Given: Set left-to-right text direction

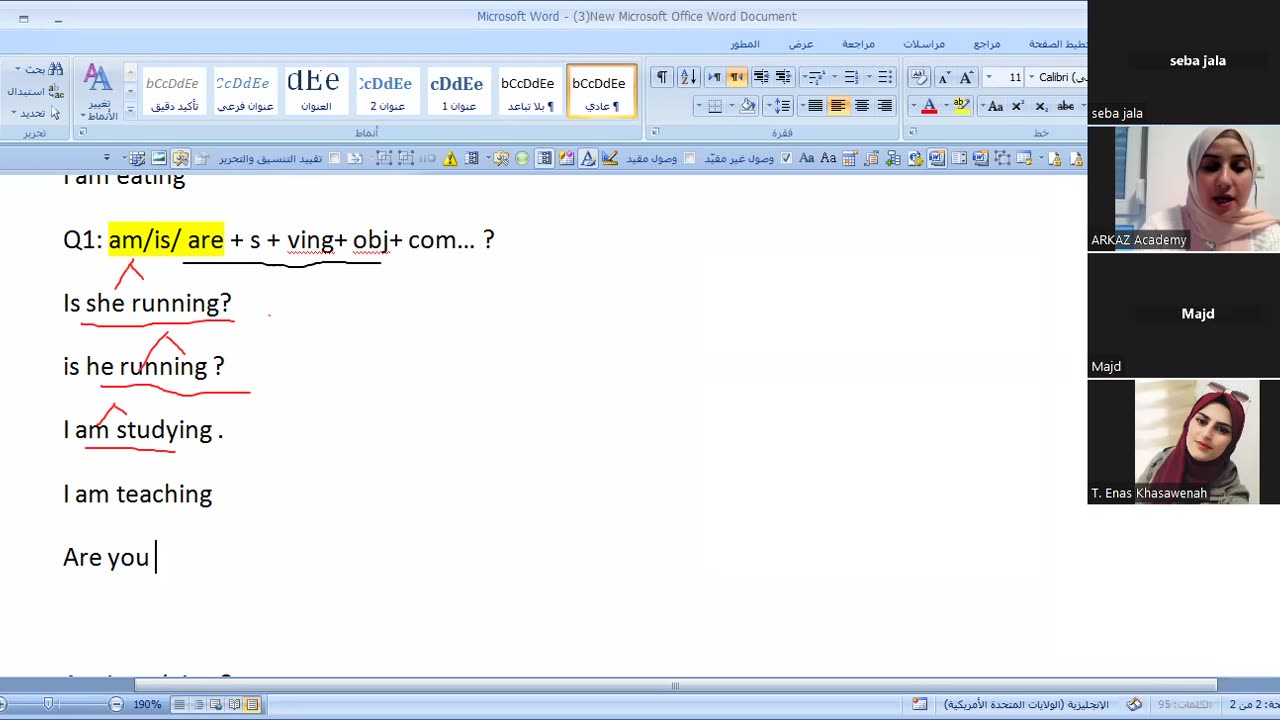Looking at the screenshot, I should click(x=715, y=77).
